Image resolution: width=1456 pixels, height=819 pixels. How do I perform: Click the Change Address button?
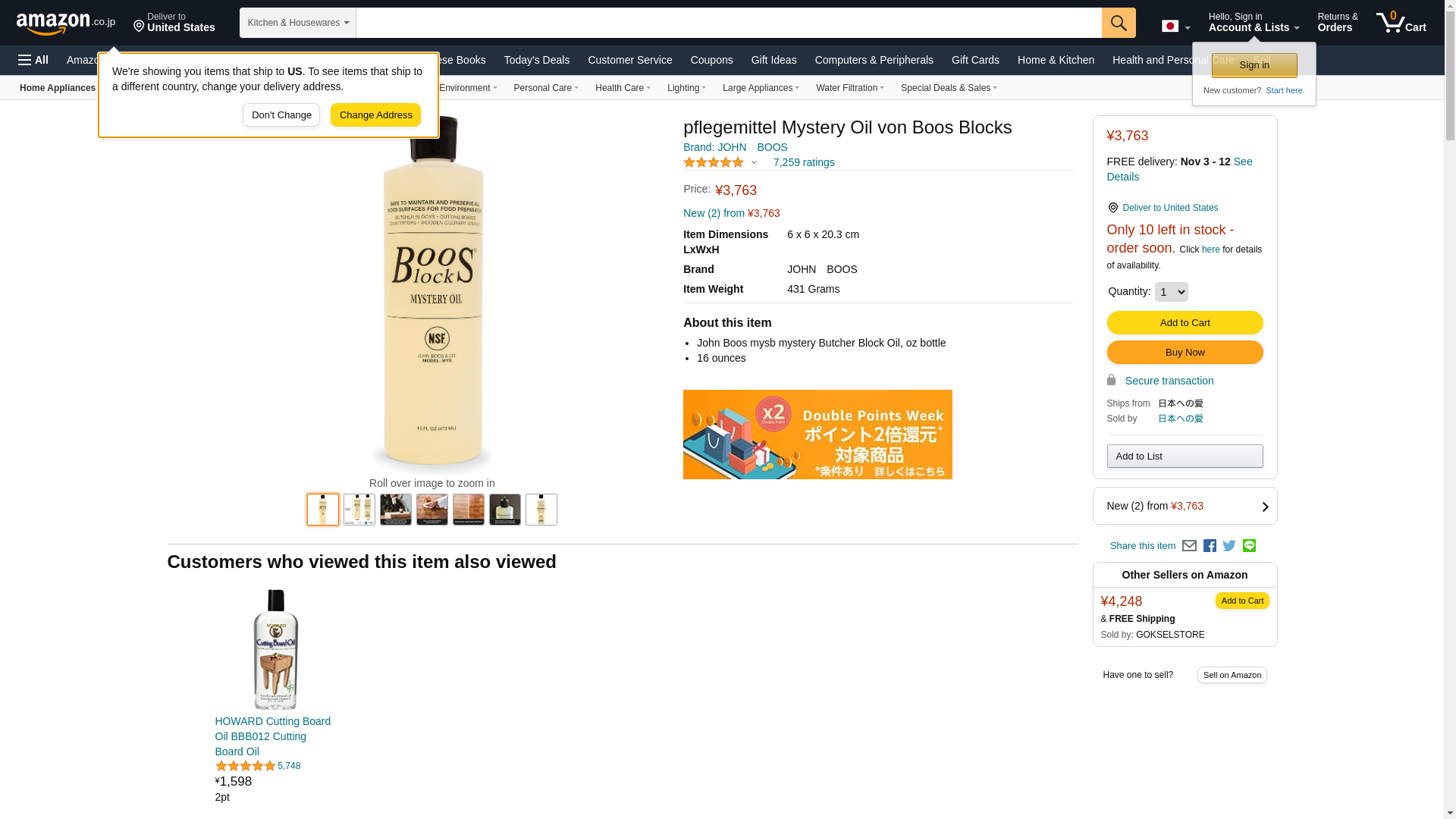pos(375,115)
